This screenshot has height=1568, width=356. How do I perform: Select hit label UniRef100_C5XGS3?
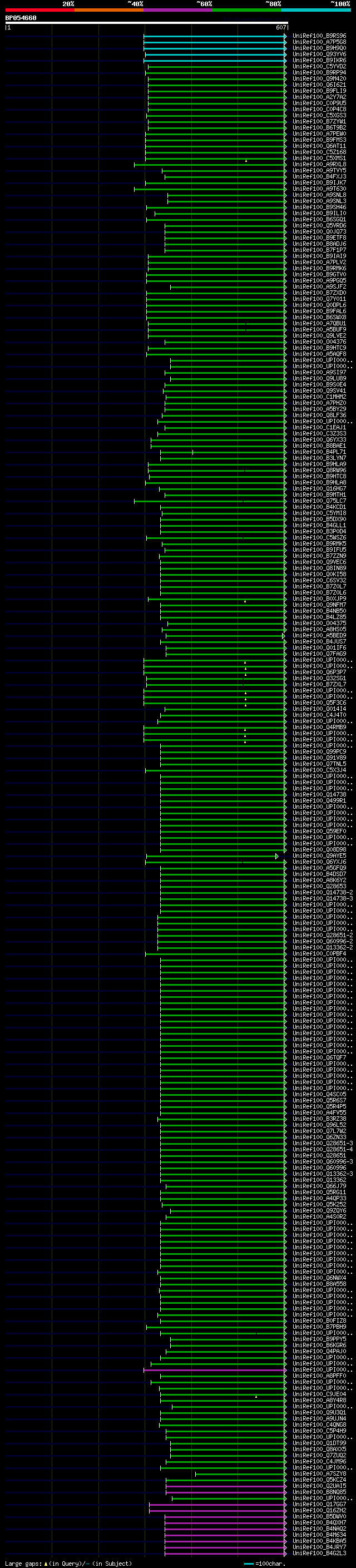click(319, 115)
